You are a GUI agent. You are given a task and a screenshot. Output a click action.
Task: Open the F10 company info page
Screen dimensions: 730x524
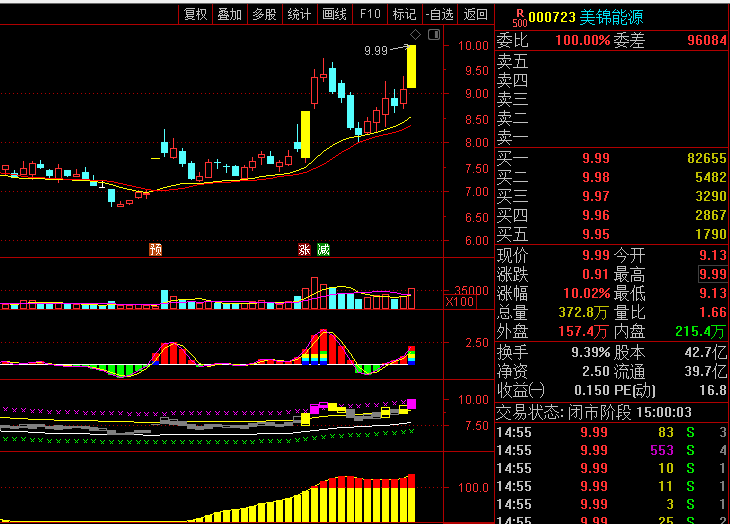point(369,14)
